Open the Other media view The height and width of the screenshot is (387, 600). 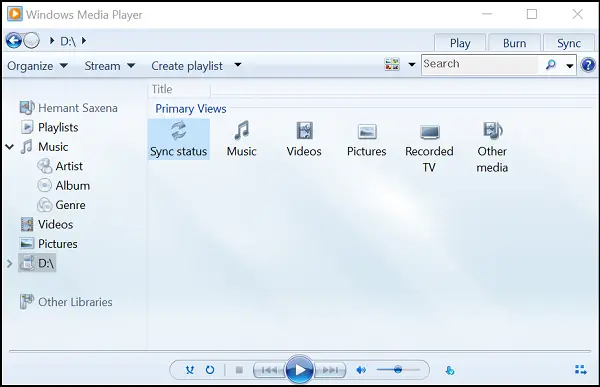point(492,147)
